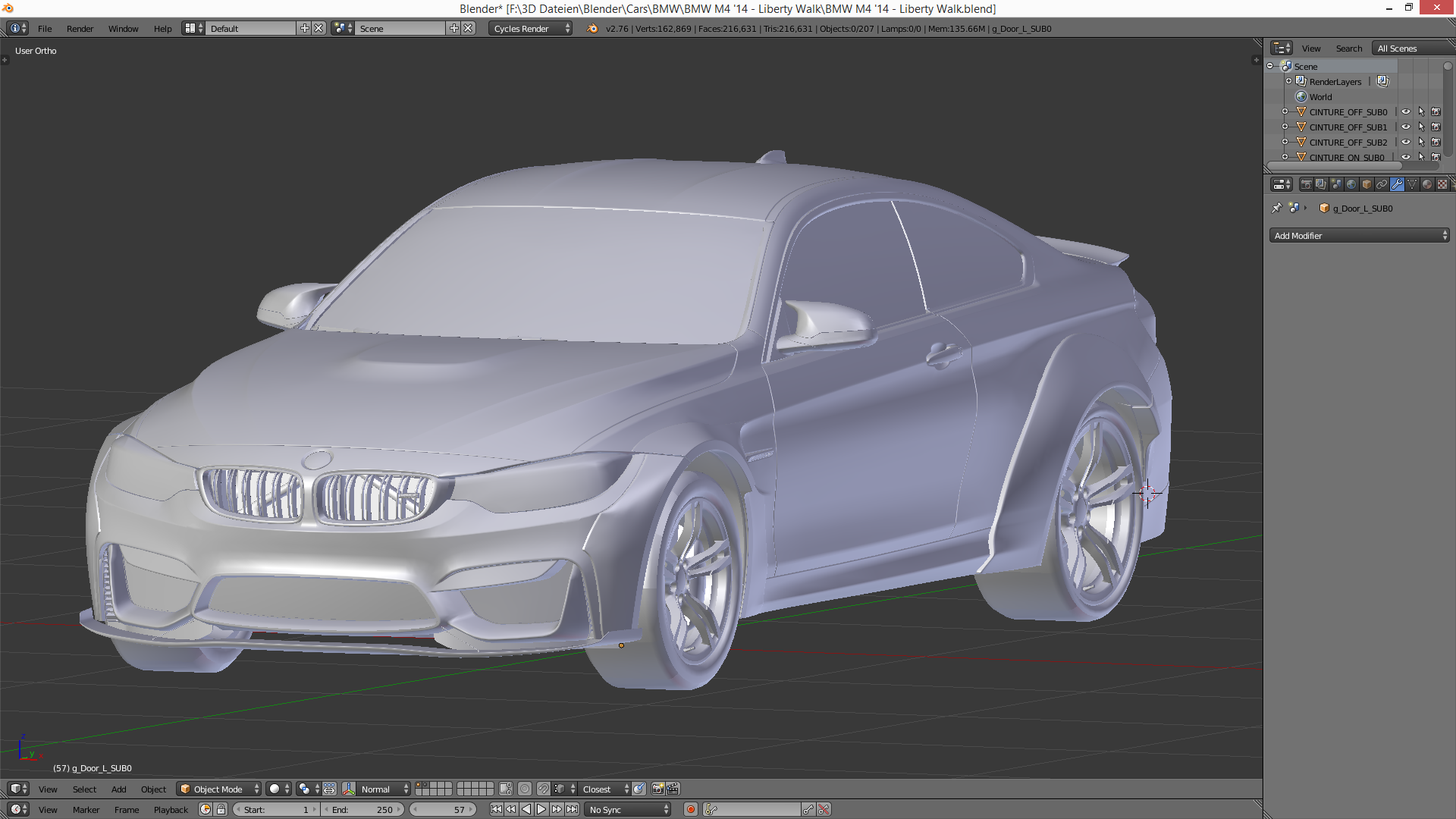Play the animation in reverse
The image size is (1456, 819).
click(526, 809)
